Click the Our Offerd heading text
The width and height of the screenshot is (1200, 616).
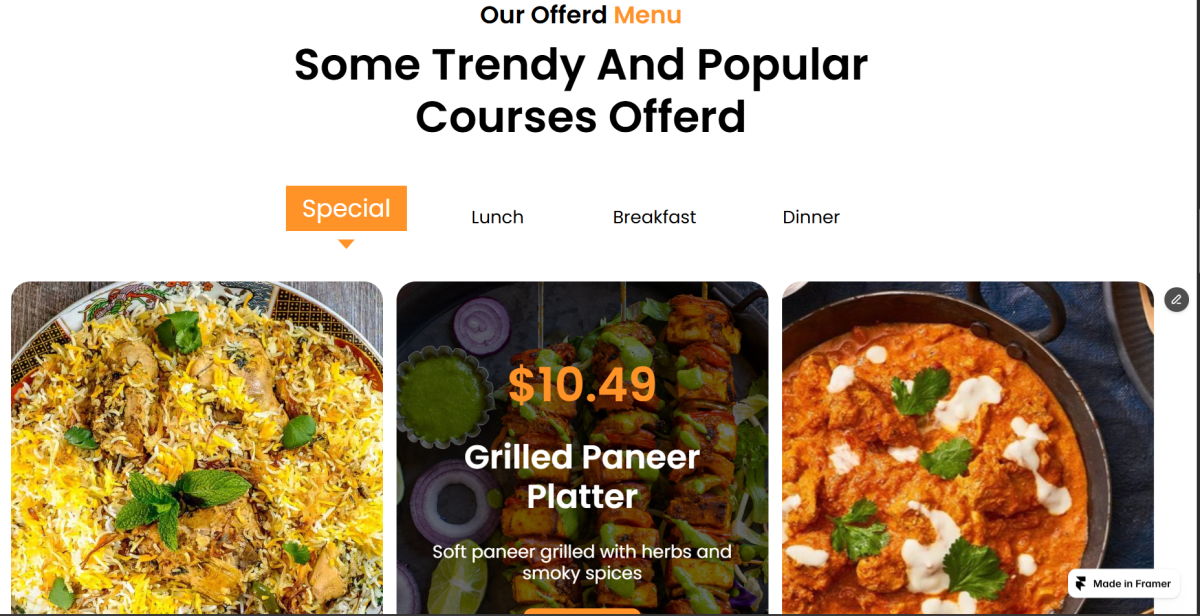click(543, 15)
